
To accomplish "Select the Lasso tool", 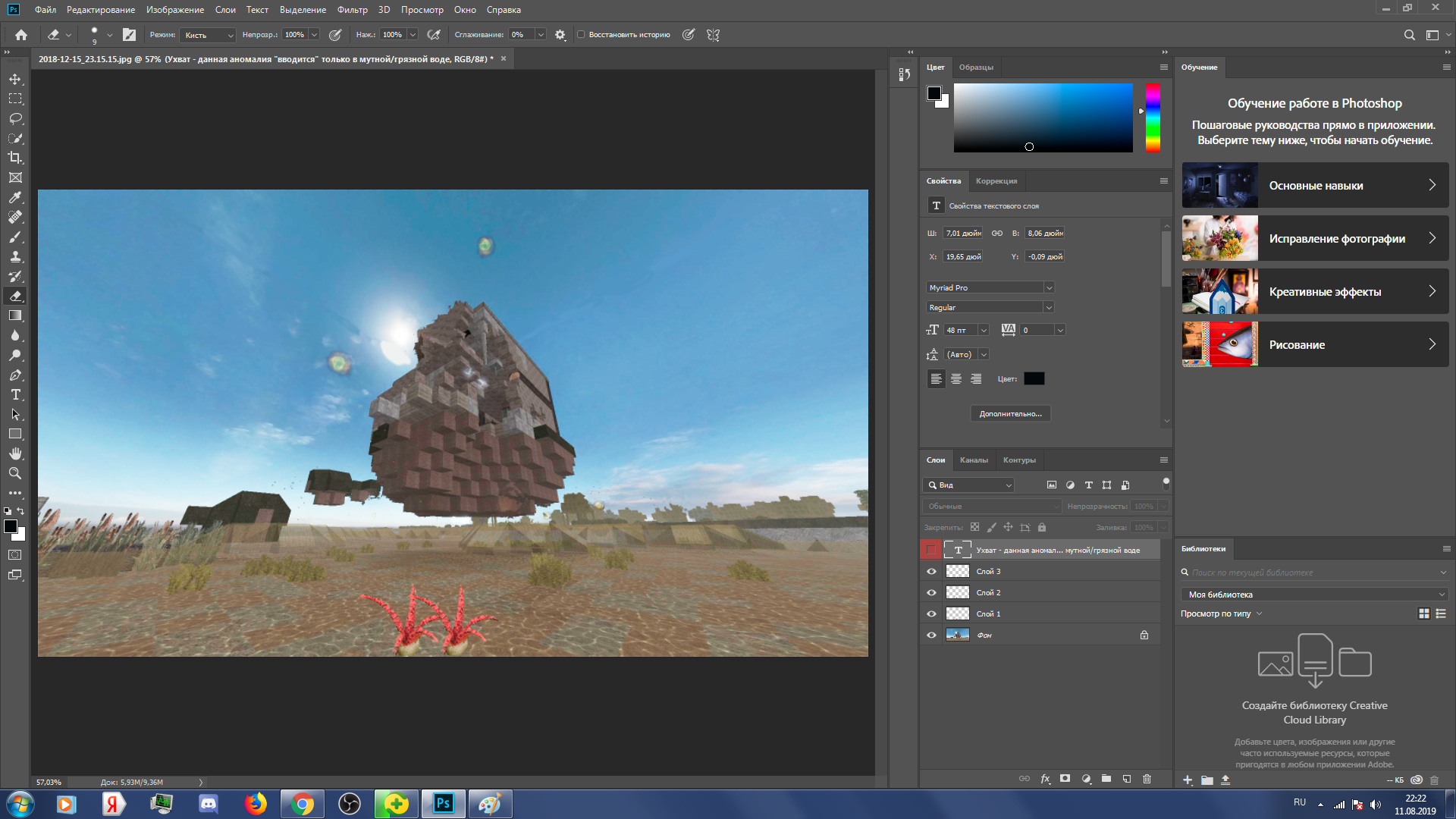I will click(x=15, y=118).
